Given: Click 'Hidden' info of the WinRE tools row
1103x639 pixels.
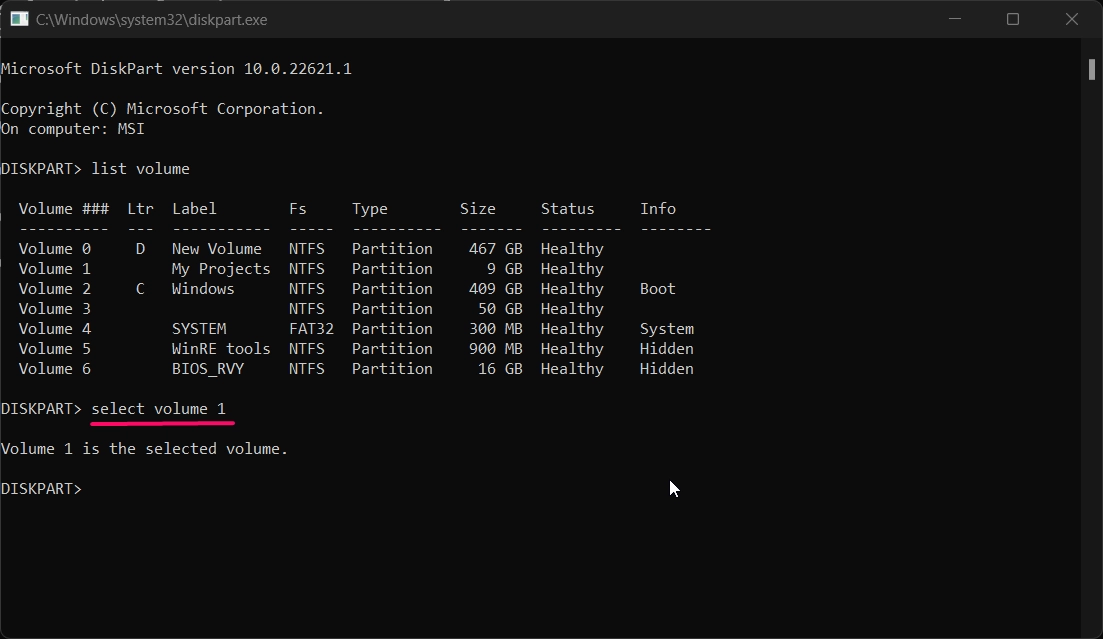Looking at the screenshot, I should click(x=667, y=349).
